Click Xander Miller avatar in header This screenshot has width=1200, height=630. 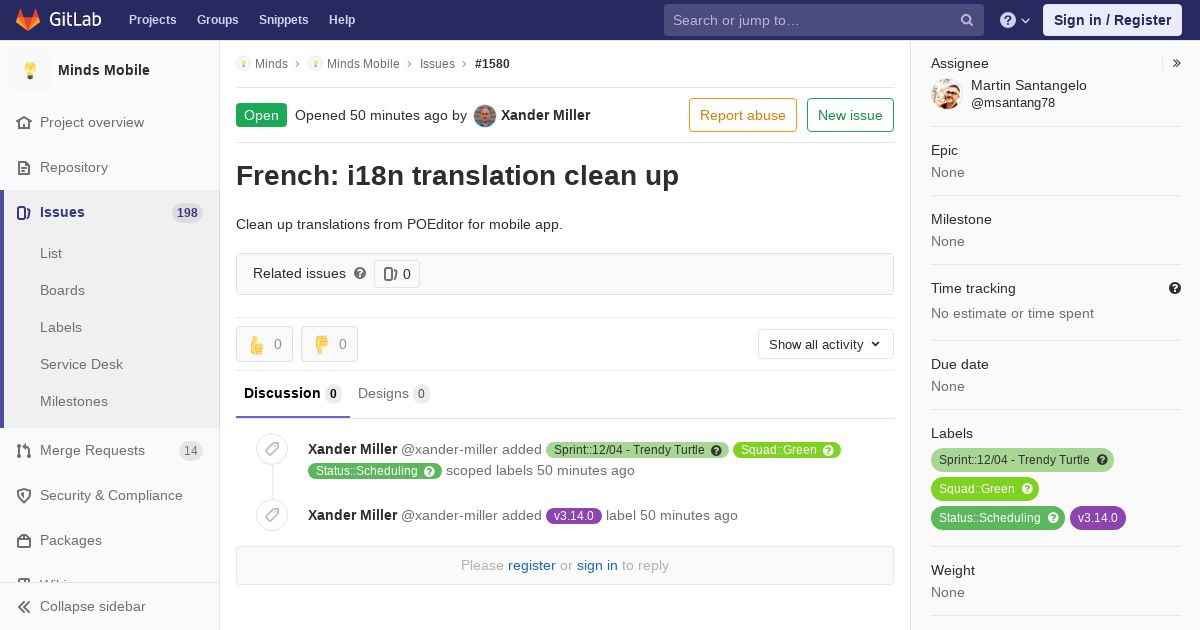pyautogui.click(x=485, y=115)
